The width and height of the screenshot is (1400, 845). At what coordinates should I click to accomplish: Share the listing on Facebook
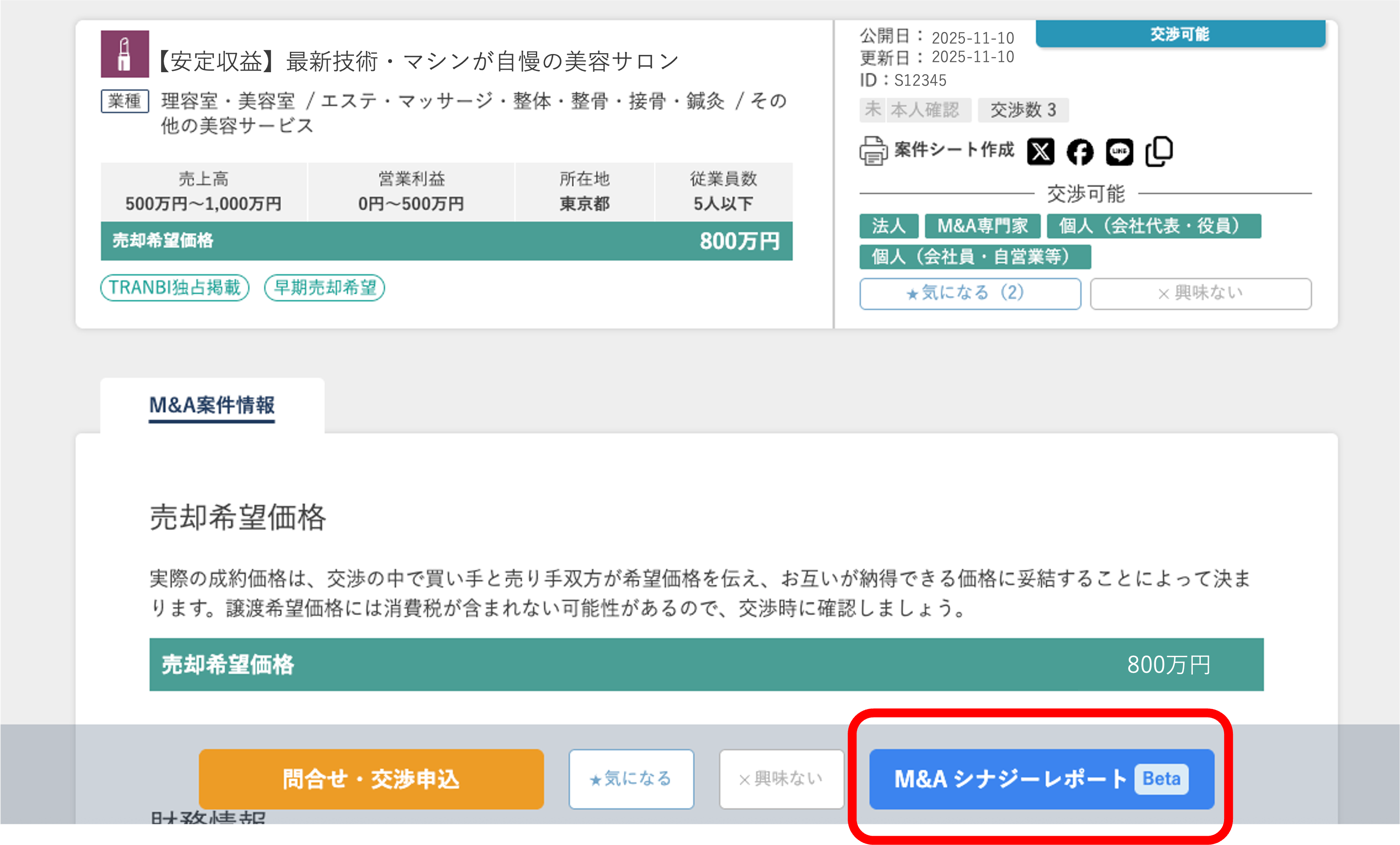[1080, 152]
